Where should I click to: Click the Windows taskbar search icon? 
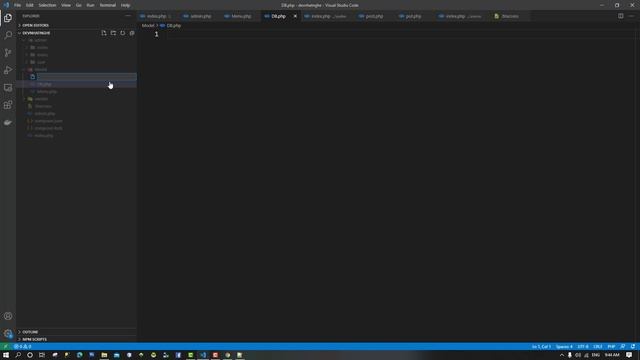(x=18, y=355)
